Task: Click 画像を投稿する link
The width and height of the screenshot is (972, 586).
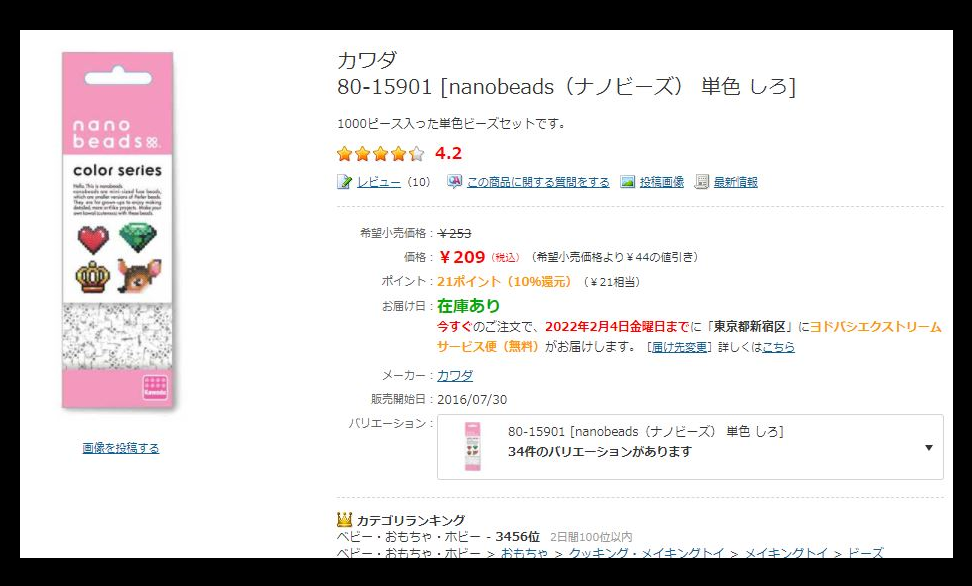Action: pyautogui.click(x=121, y=448)
